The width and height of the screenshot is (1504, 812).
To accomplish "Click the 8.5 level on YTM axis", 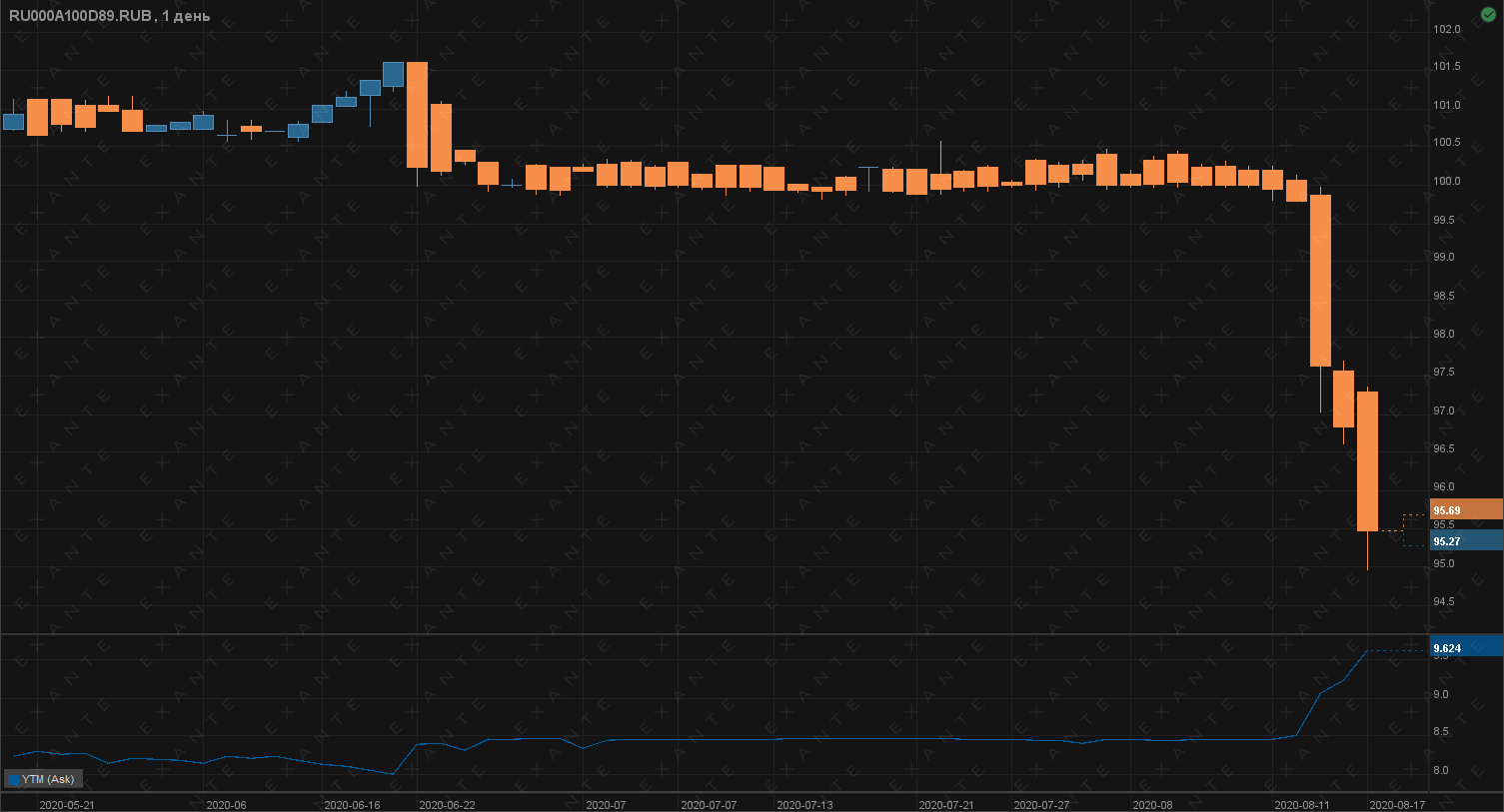I will tap(1441, 732).
